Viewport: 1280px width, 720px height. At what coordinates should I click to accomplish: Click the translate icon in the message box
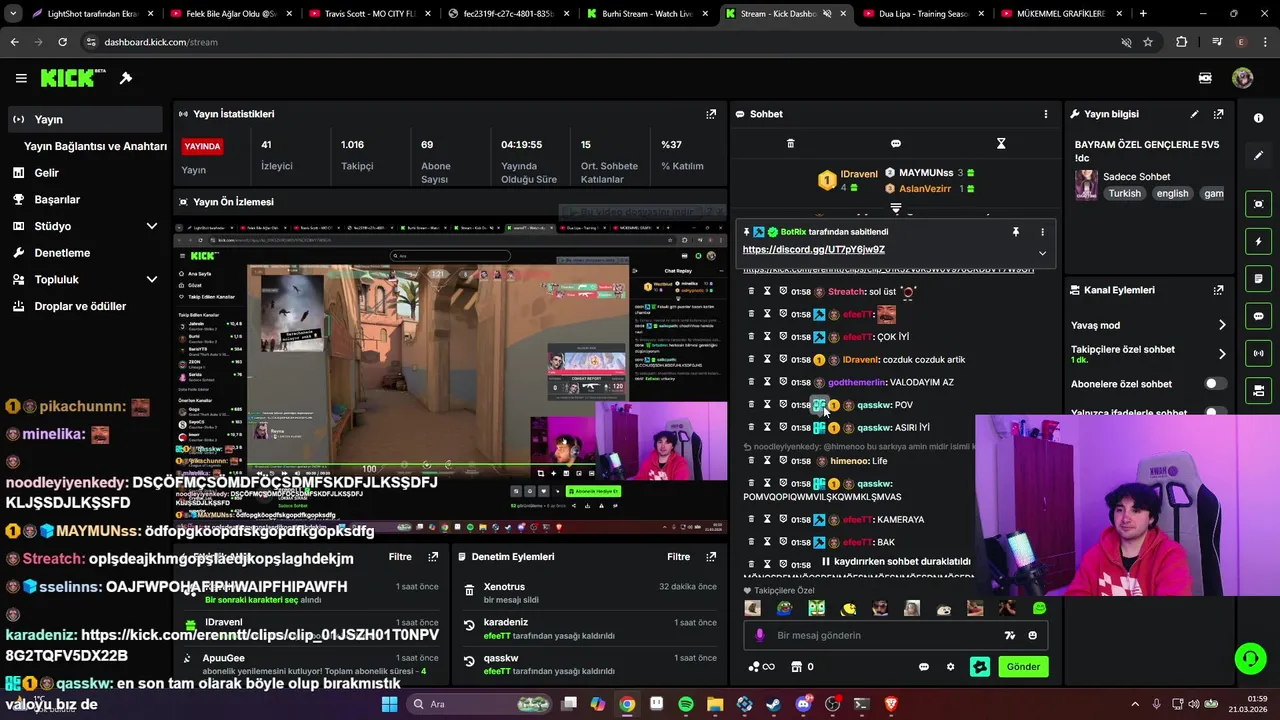(1010, 635)
